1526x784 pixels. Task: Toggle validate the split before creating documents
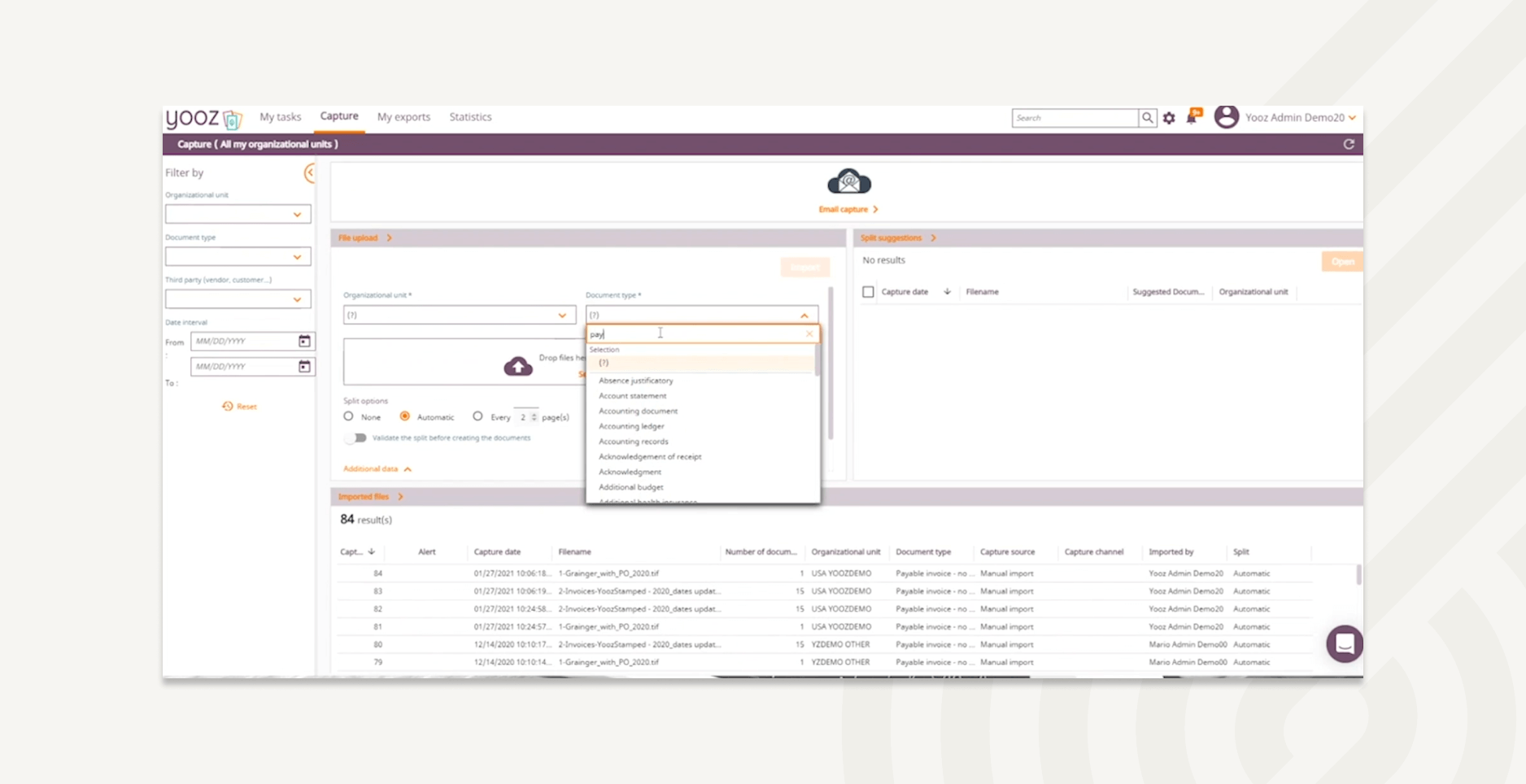pos(355,438)
